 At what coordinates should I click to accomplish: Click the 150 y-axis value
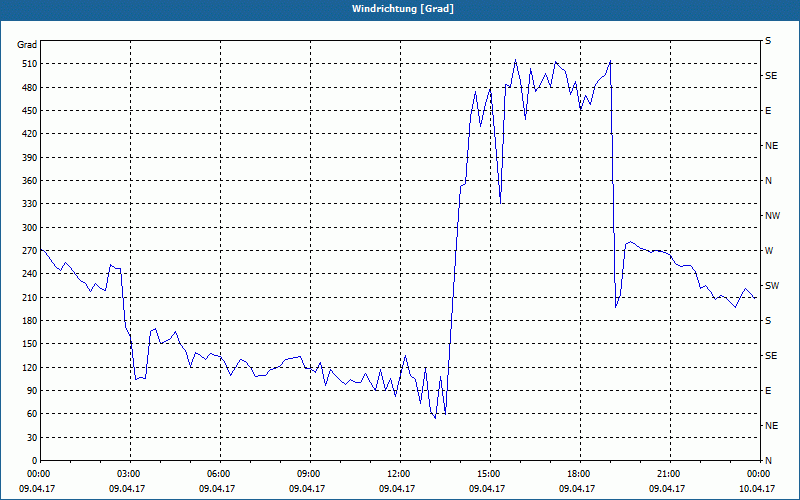click(29, 343)
